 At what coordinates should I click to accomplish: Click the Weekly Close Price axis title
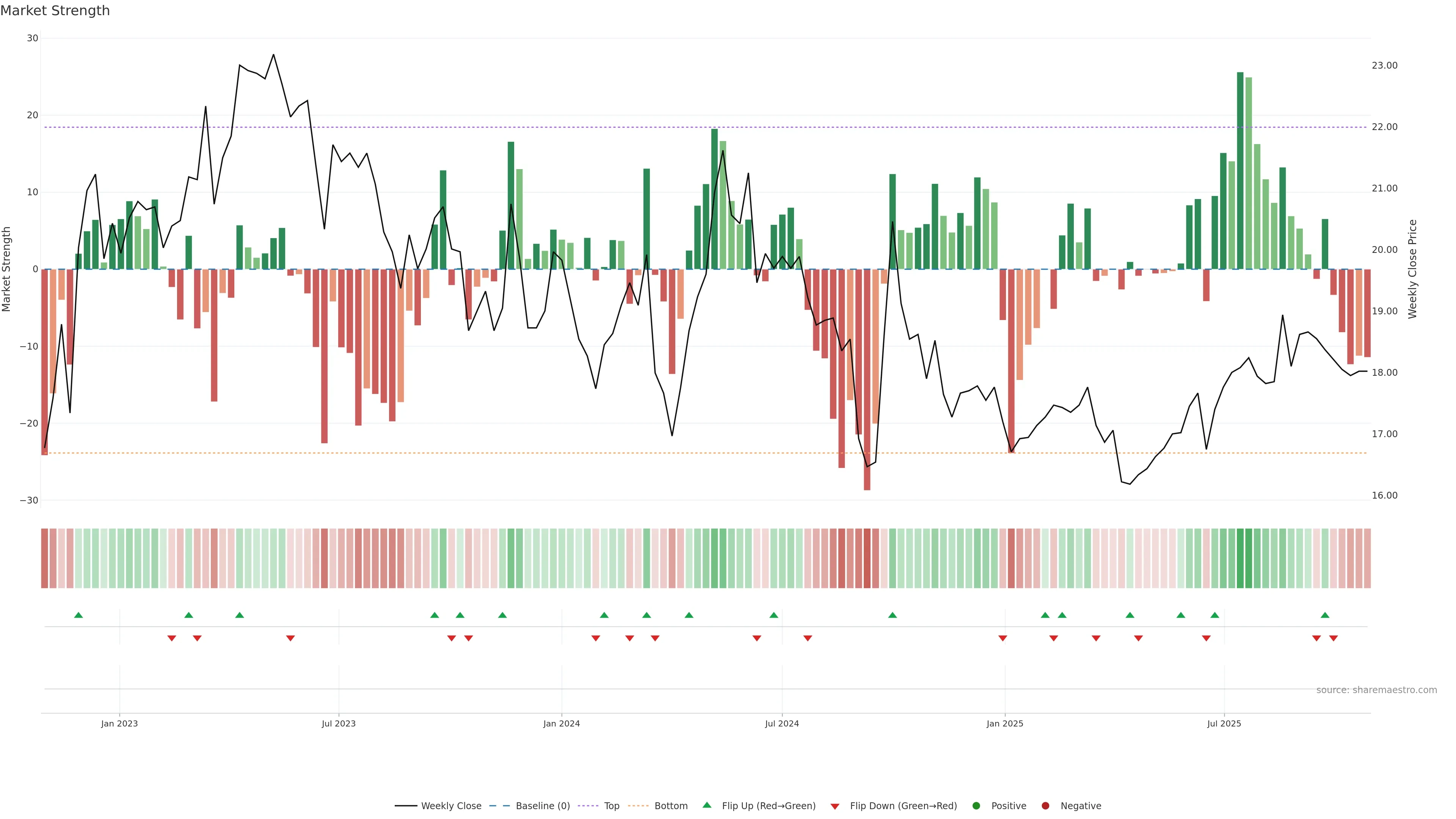point(1412,269)
